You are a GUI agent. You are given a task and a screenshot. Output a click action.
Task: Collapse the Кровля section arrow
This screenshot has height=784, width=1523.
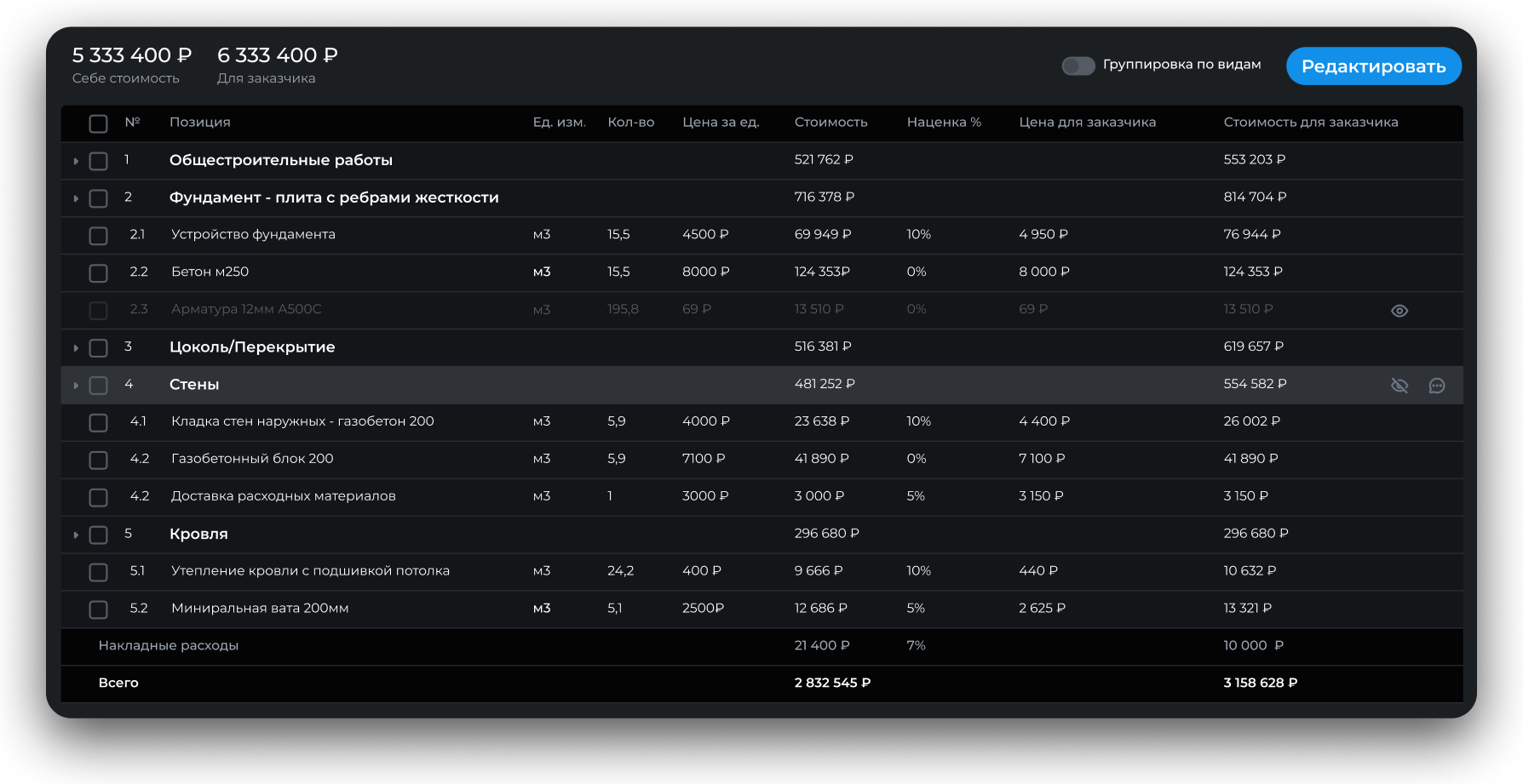(x=76, y=535)
